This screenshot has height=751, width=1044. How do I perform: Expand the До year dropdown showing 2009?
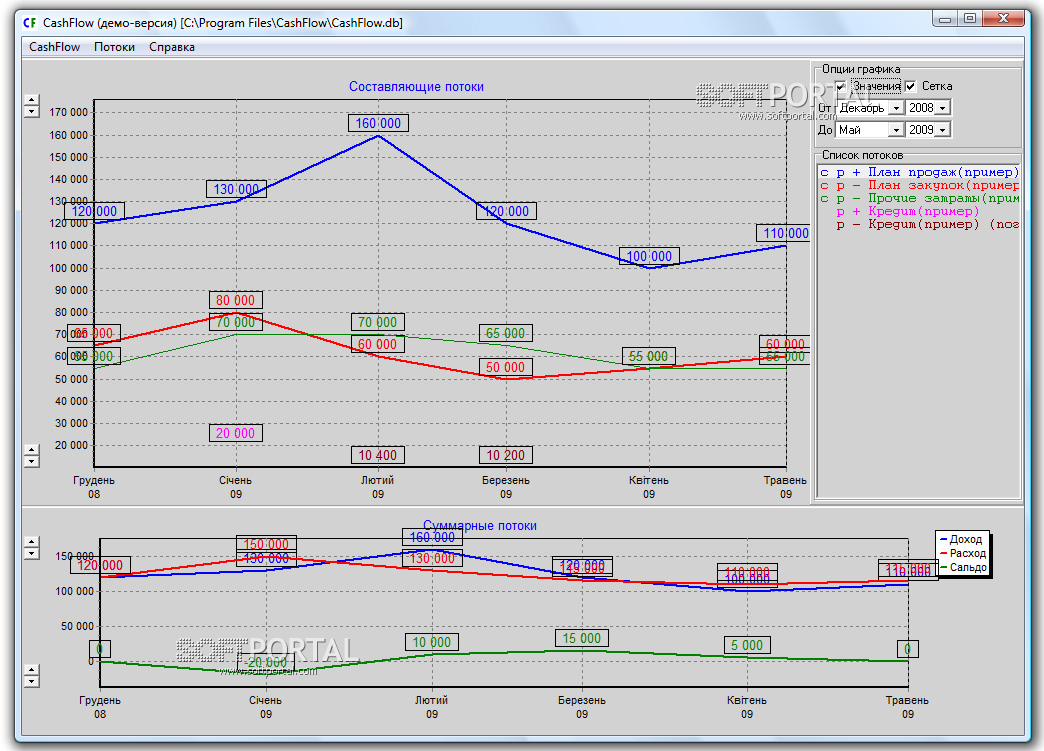pyautogui.click(x=943, y=130)
